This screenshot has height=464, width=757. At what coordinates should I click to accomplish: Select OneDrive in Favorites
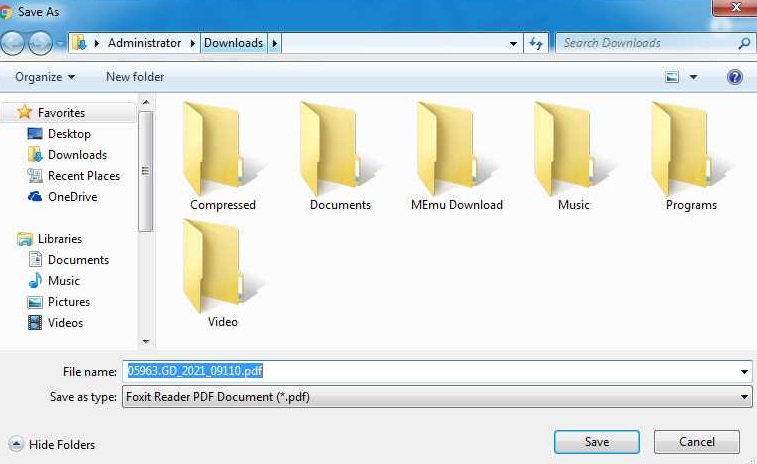point(72,197)
